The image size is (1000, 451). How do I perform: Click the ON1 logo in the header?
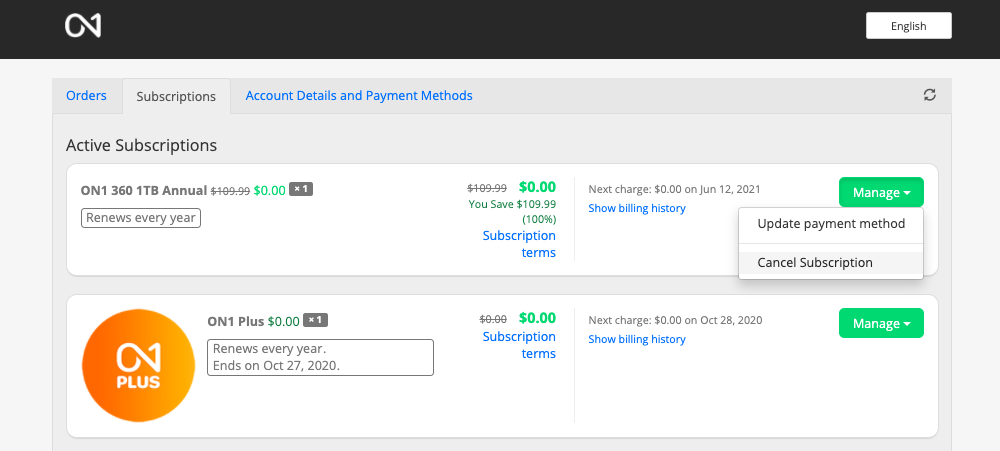pyautogui.click(x=83, y=26)
